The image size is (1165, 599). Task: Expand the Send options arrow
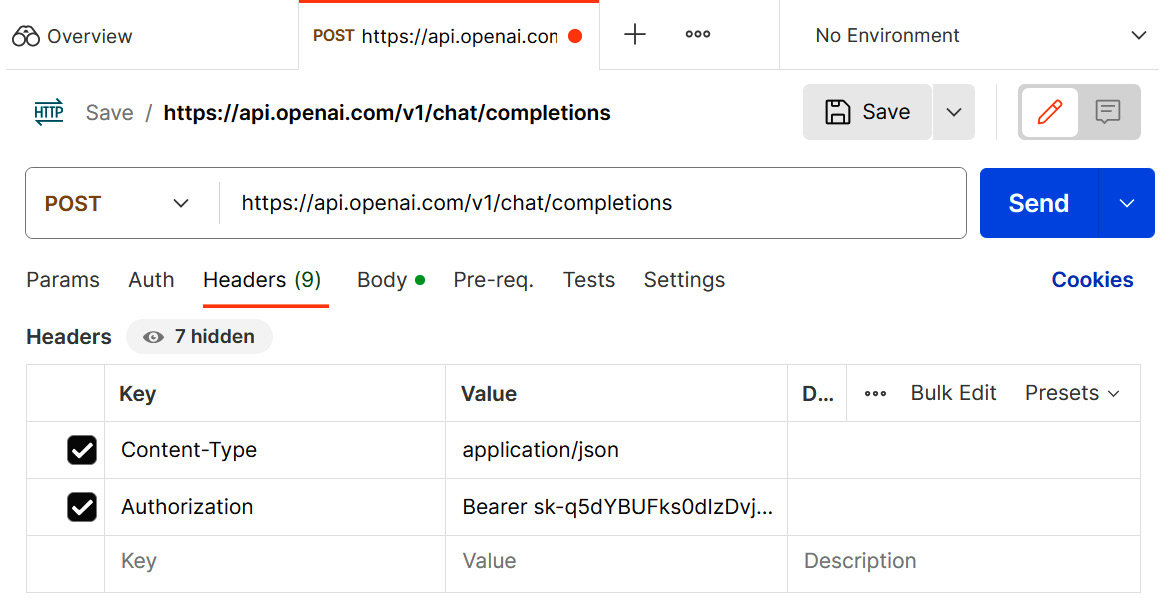pyautogui.click(x=1127, y=203)
